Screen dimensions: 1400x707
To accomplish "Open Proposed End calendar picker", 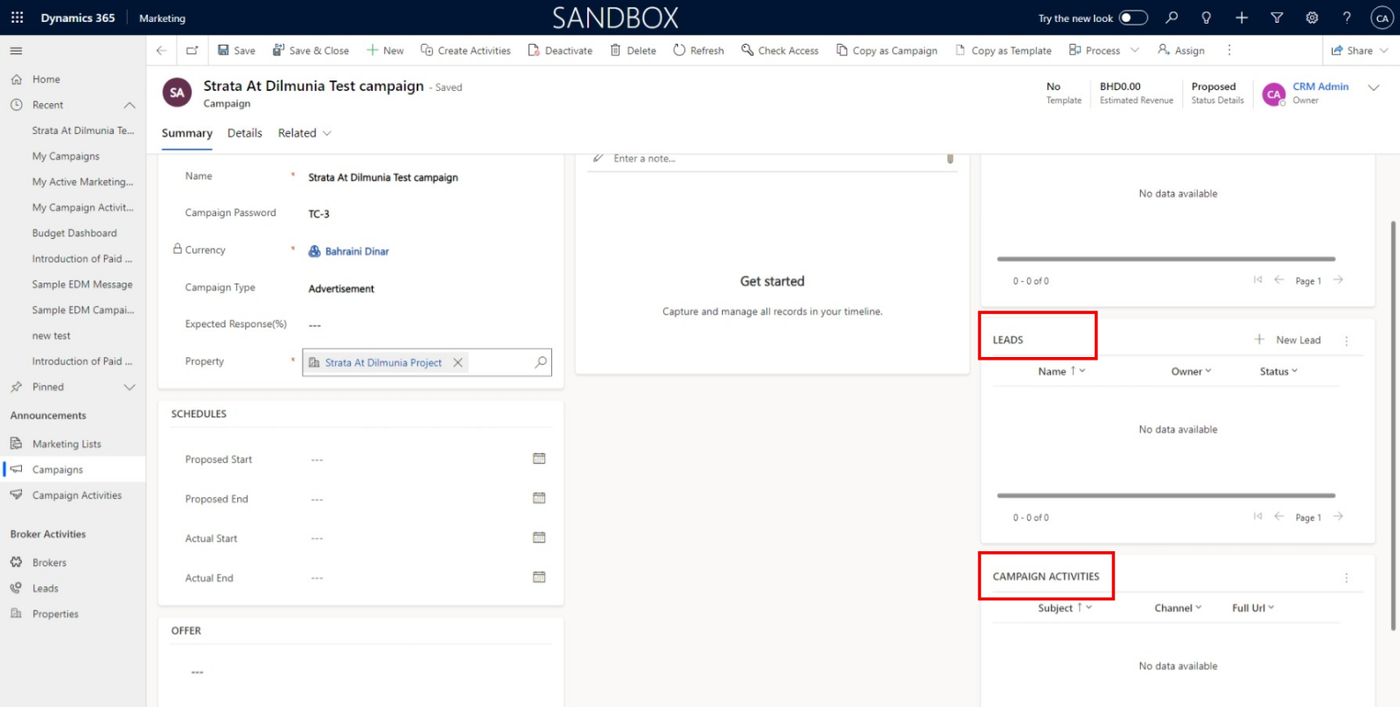I will click(x=539, y=498).
